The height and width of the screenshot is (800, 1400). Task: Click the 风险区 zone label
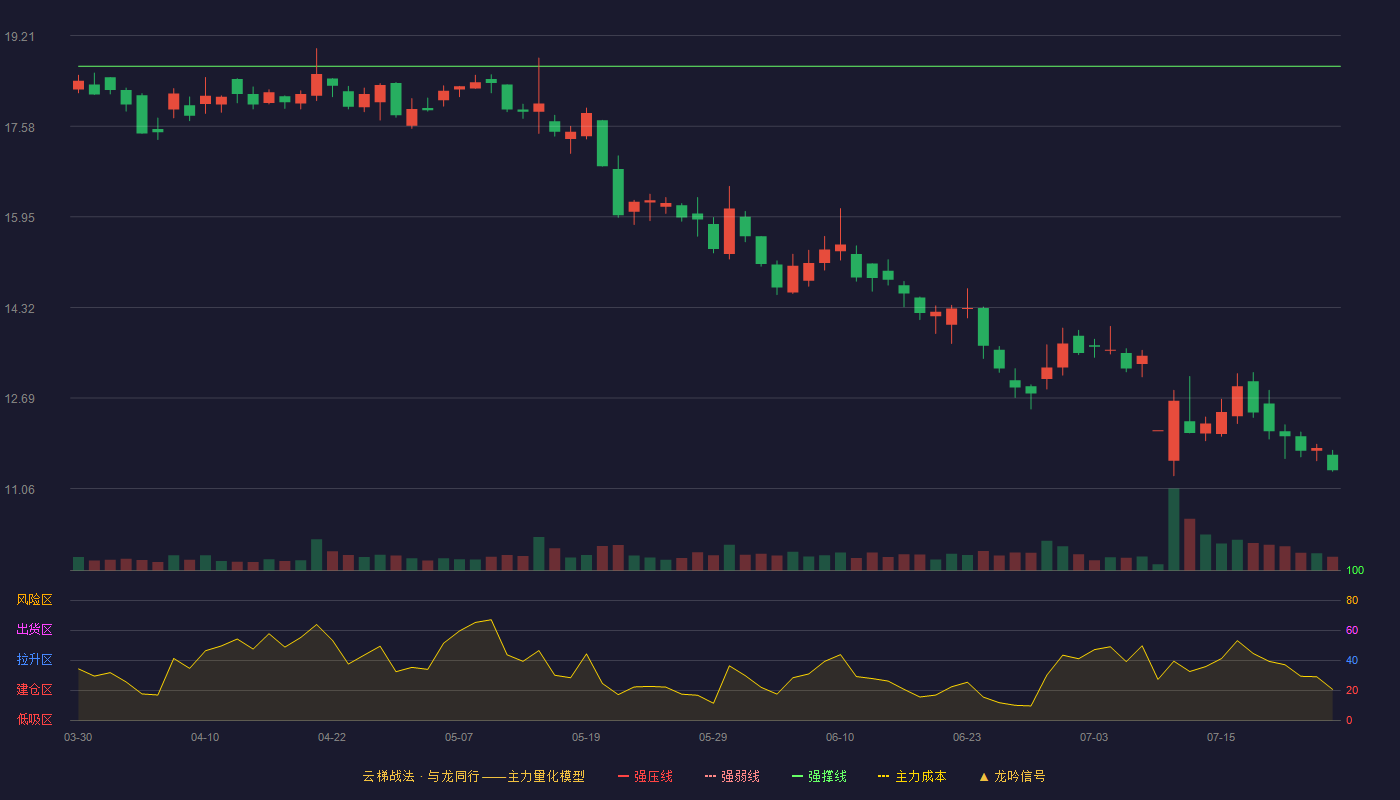pos(34,600)
